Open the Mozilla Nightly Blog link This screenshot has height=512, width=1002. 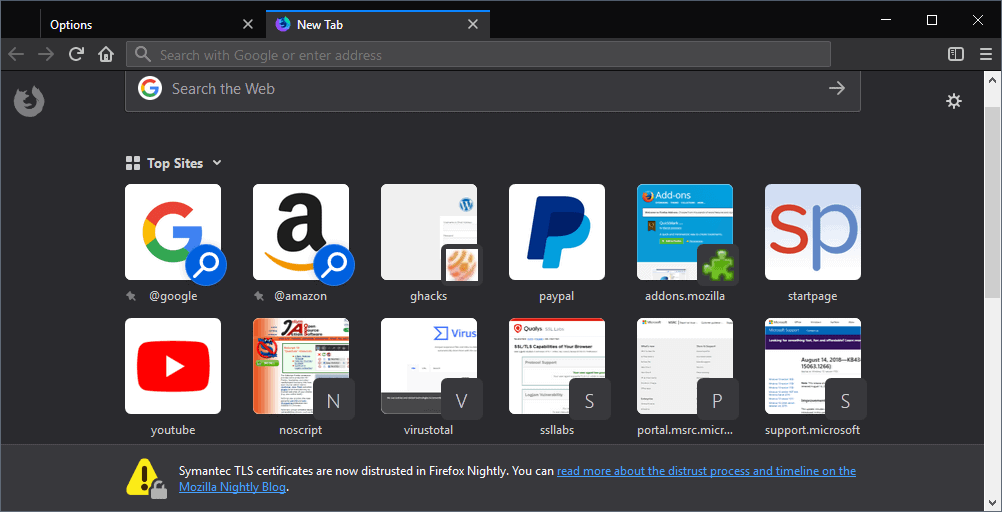point(232,487)
